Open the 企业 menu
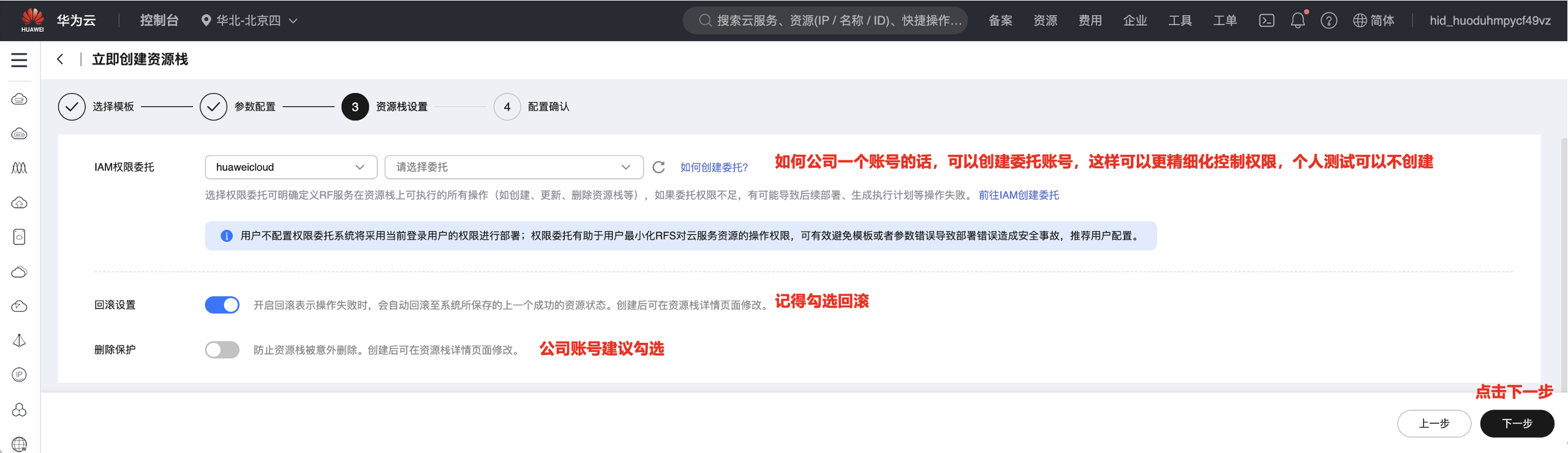The width and height of the screenshot is (1568, 453). click(x=1135, y=21)
